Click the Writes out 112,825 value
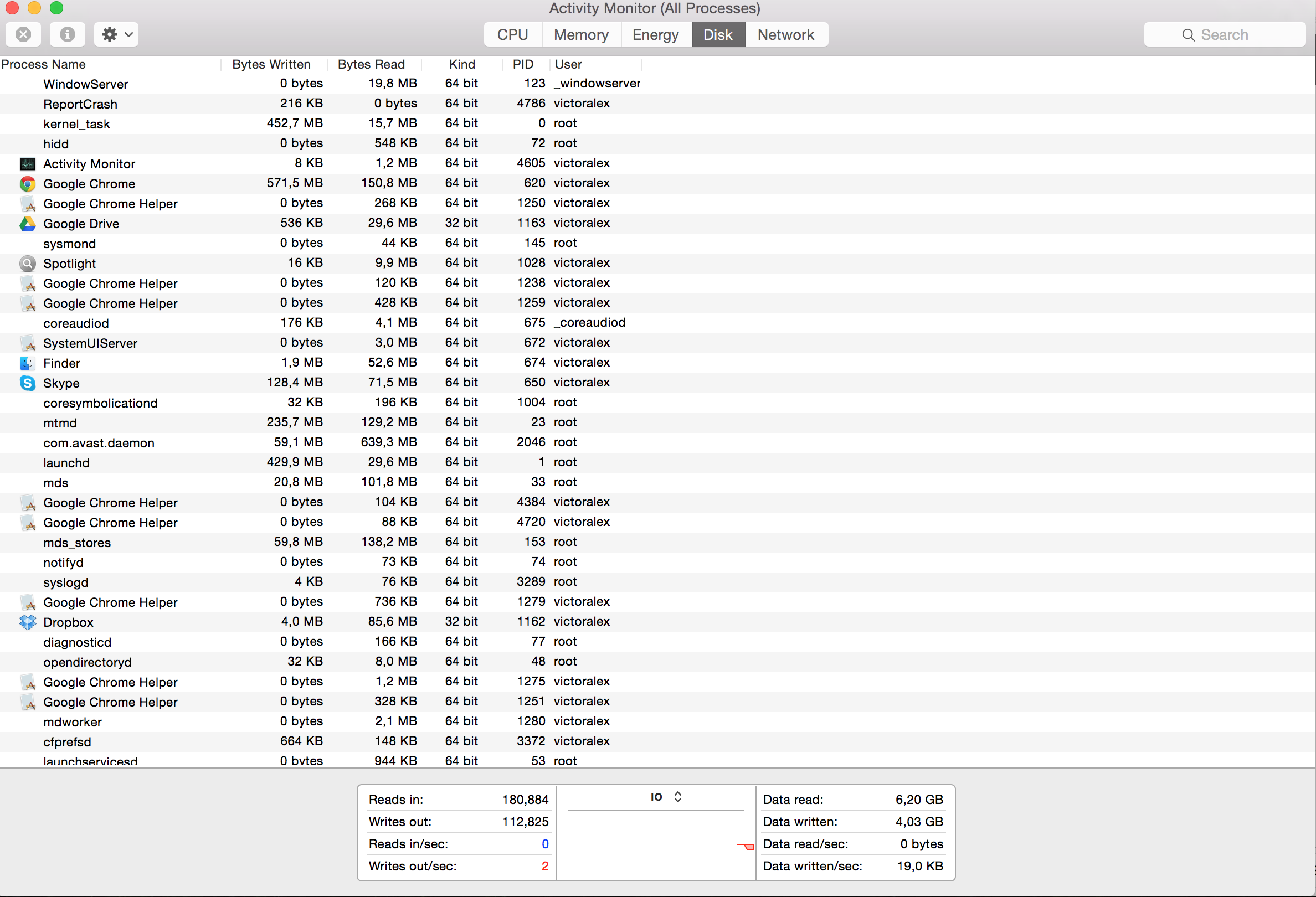The height and width of the screenshot is (897, 1316). point(525,822)
